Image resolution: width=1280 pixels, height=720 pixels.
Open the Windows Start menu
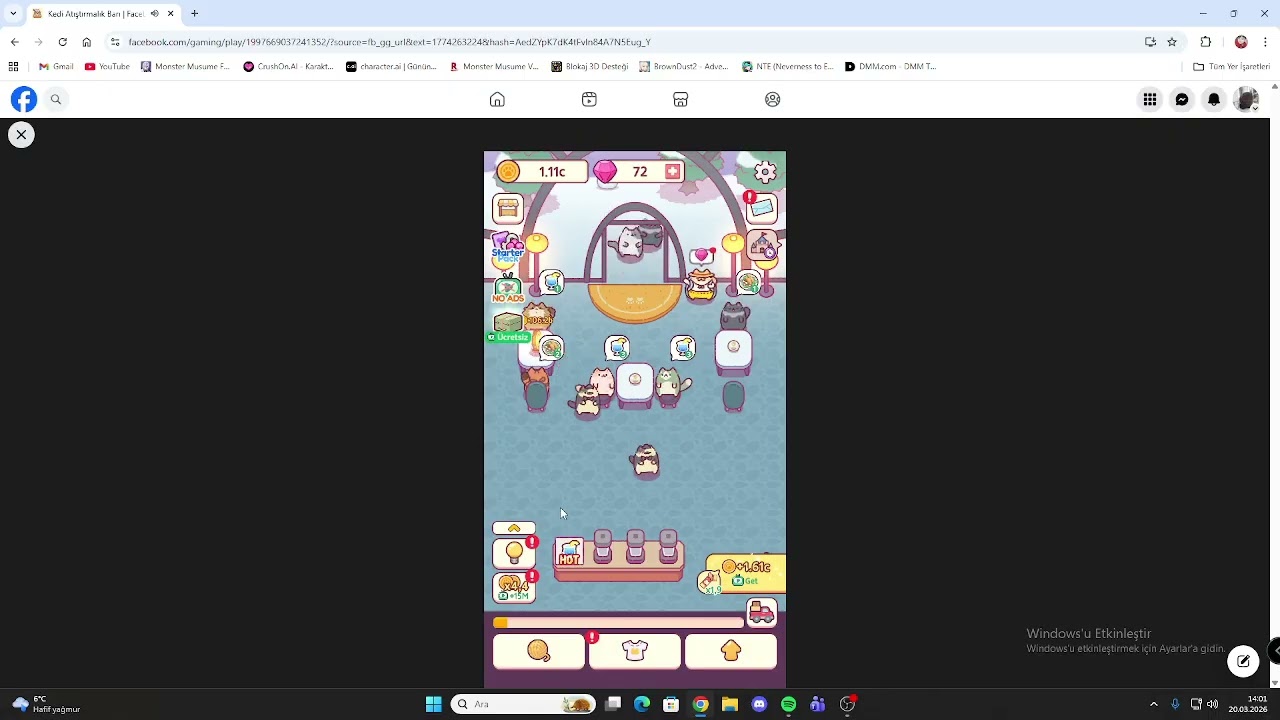[433, 704]
